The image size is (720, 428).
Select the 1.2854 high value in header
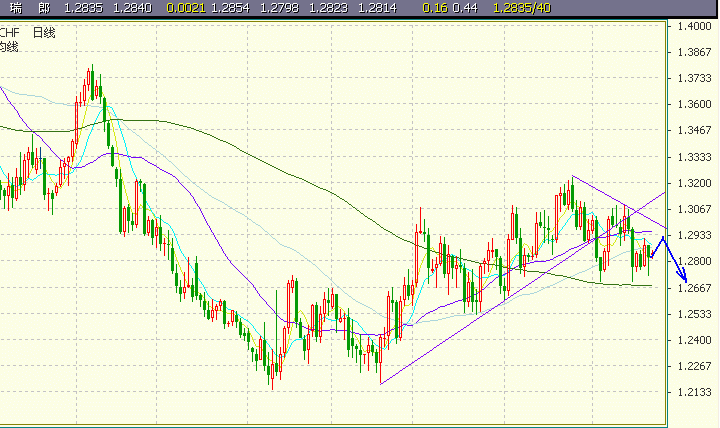[x=231, y=8]
